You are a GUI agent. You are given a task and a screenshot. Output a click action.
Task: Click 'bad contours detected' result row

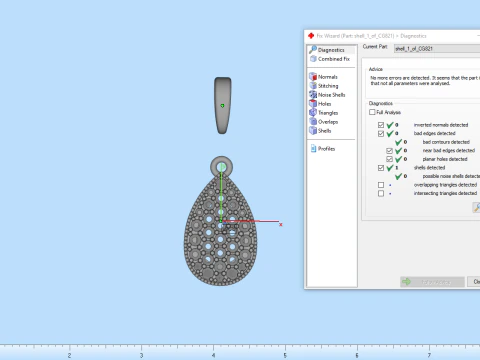coord(432,142)
